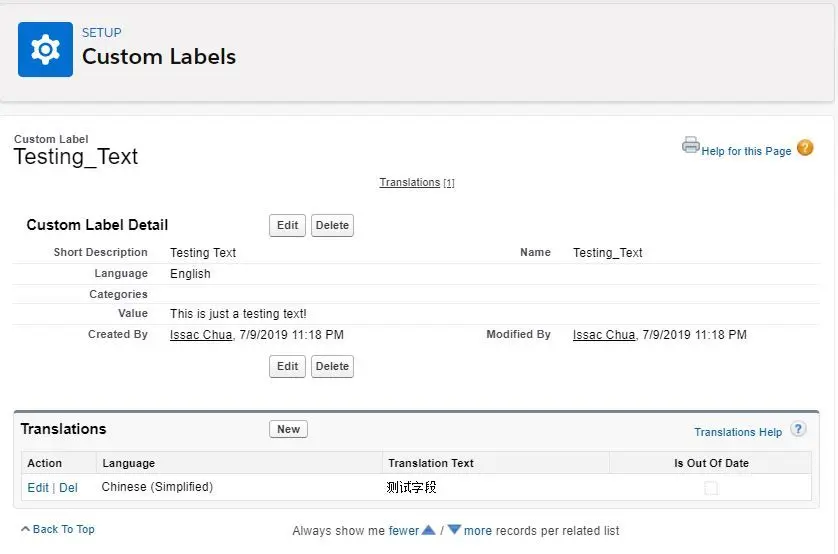
Task: Toggle the Is Out Of Date checkbox
Action: pyautogui.click(x=711, y=488)
